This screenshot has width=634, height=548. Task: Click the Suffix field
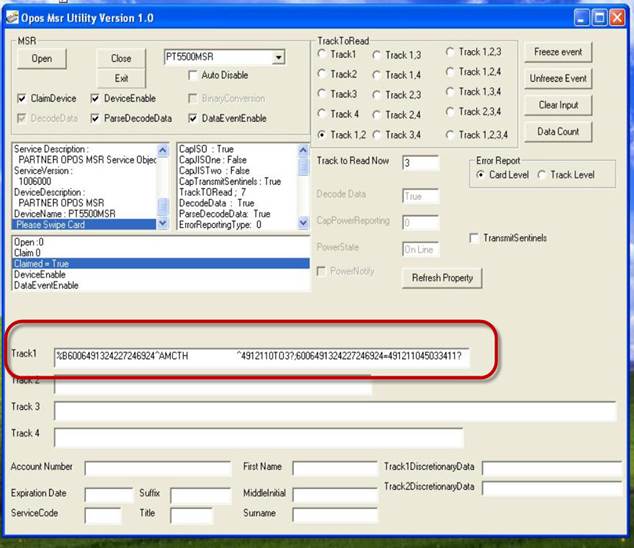(x=201, y=495)
